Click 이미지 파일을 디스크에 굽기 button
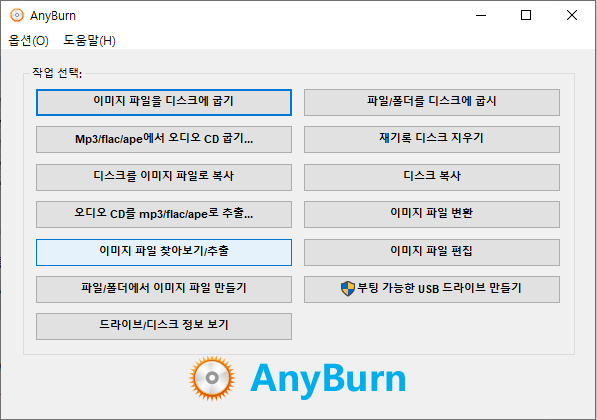The width and height of the screenshot is (597, 420). [164, 102]
